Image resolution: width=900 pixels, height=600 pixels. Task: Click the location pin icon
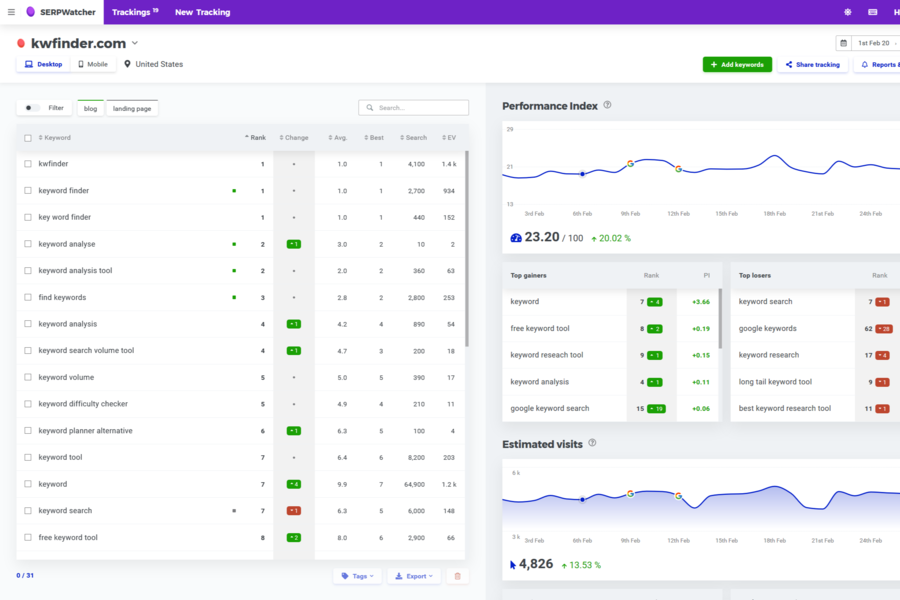pyautogui.click(x=127, y=64)
